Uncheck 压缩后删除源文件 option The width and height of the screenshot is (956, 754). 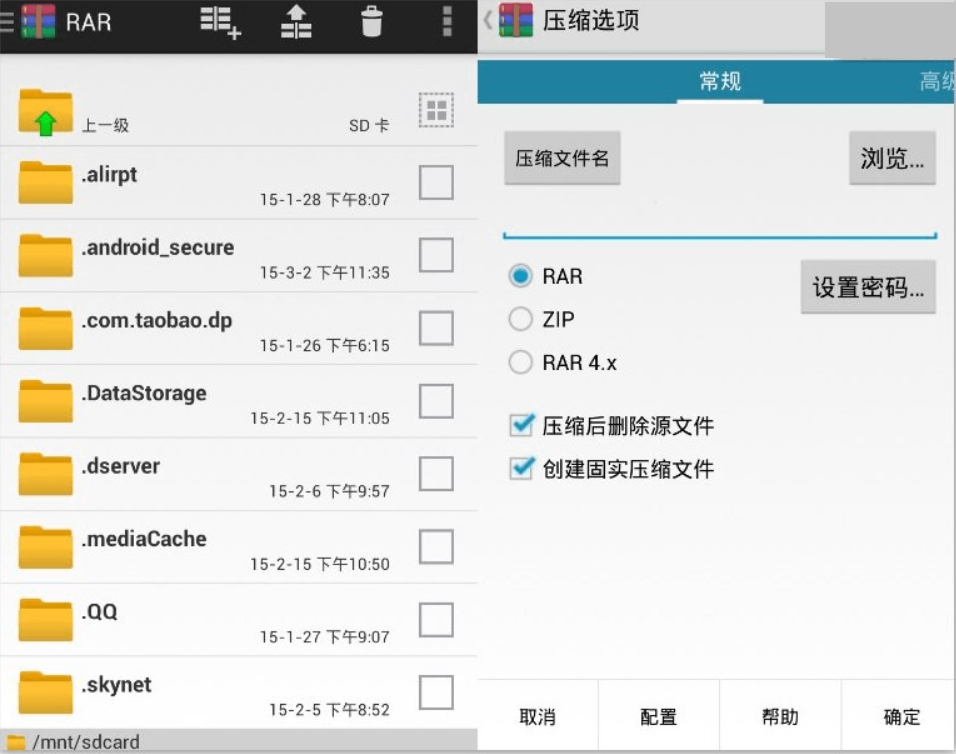[521, 426]
